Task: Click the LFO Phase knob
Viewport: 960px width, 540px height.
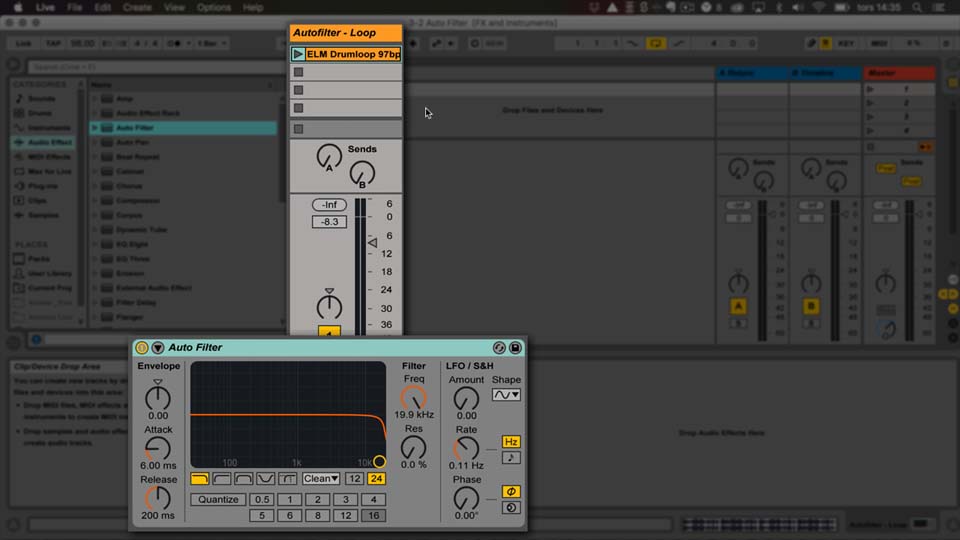Action: 466,498
